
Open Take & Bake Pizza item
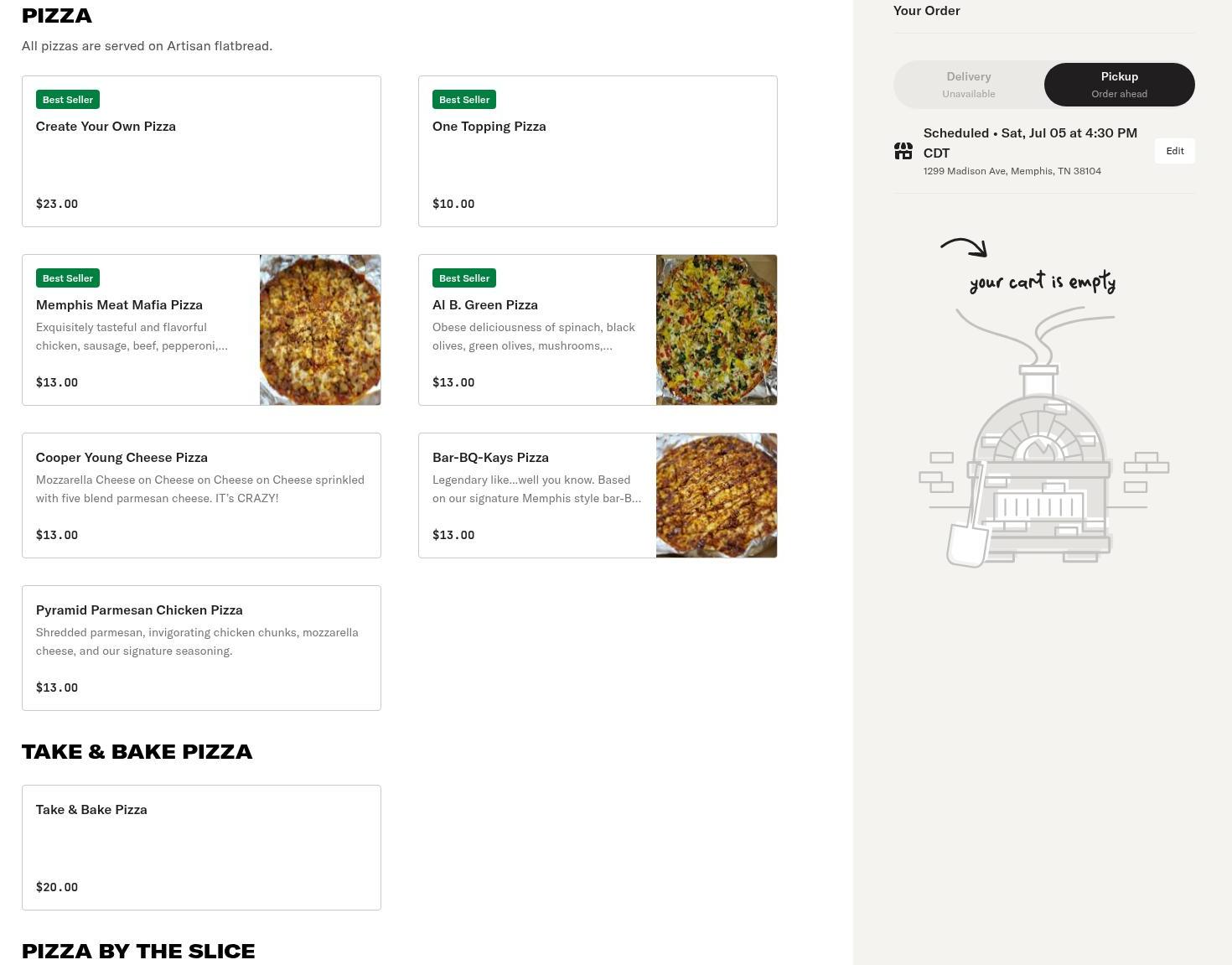click(x=201, y=848)
